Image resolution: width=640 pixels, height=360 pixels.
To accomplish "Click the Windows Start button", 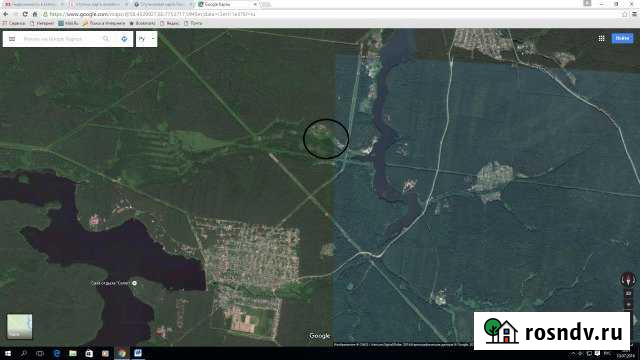I will [x=8, y=353].
